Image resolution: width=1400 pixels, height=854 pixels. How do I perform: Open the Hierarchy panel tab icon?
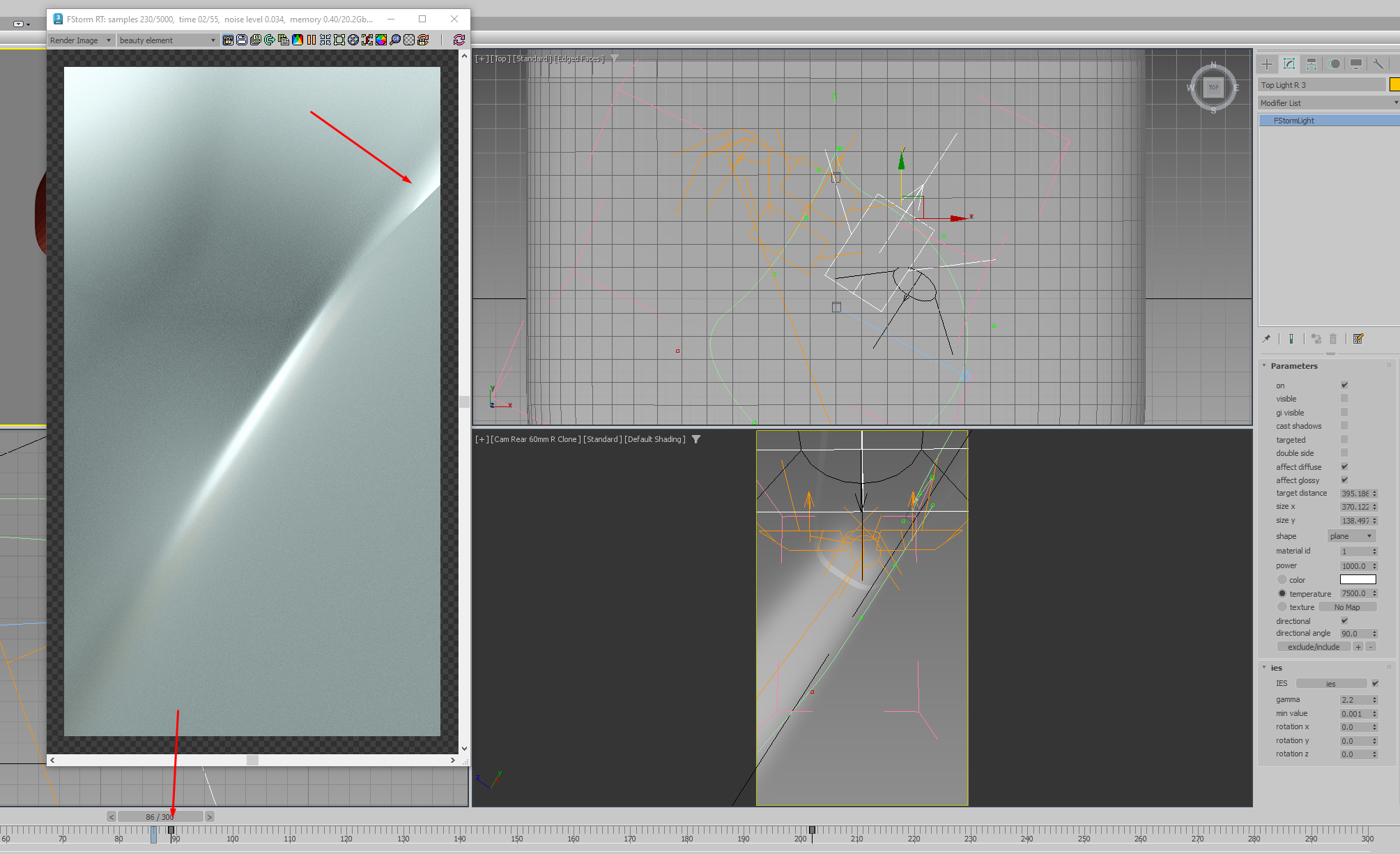point(1311,64)
